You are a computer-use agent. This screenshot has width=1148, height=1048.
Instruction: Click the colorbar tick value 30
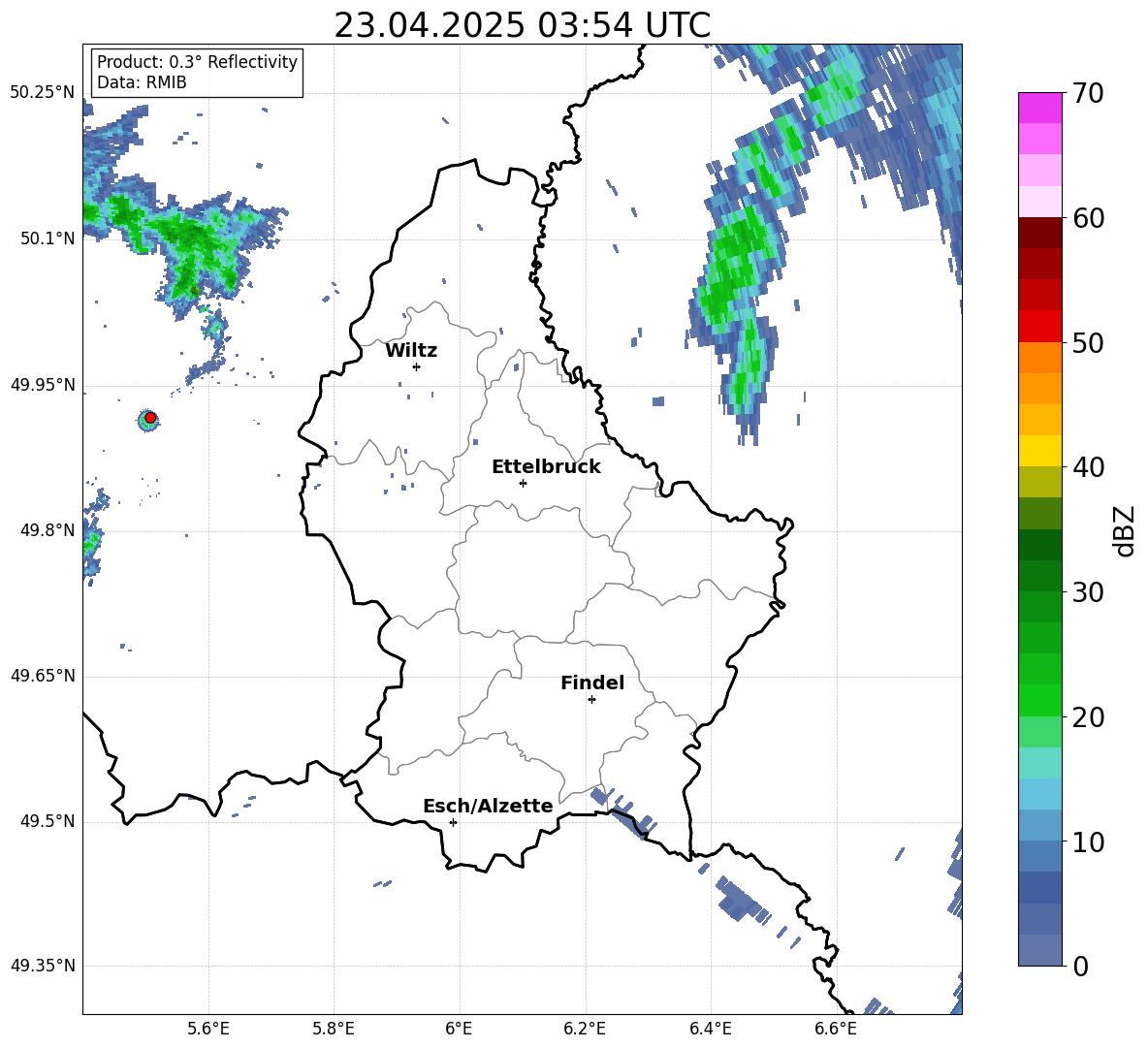1088,592
